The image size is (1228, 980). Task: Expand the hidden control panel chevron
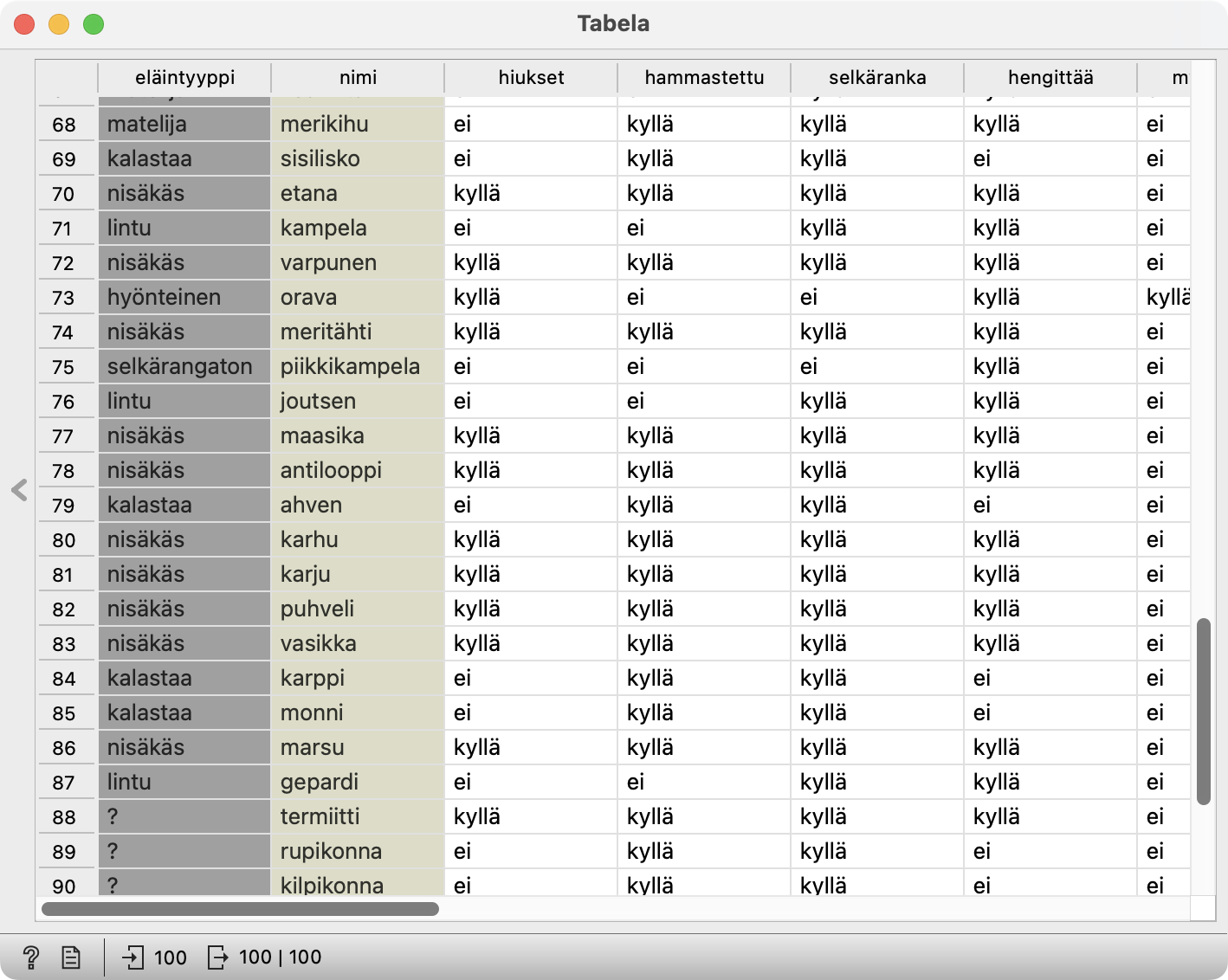tap(19, 490)
